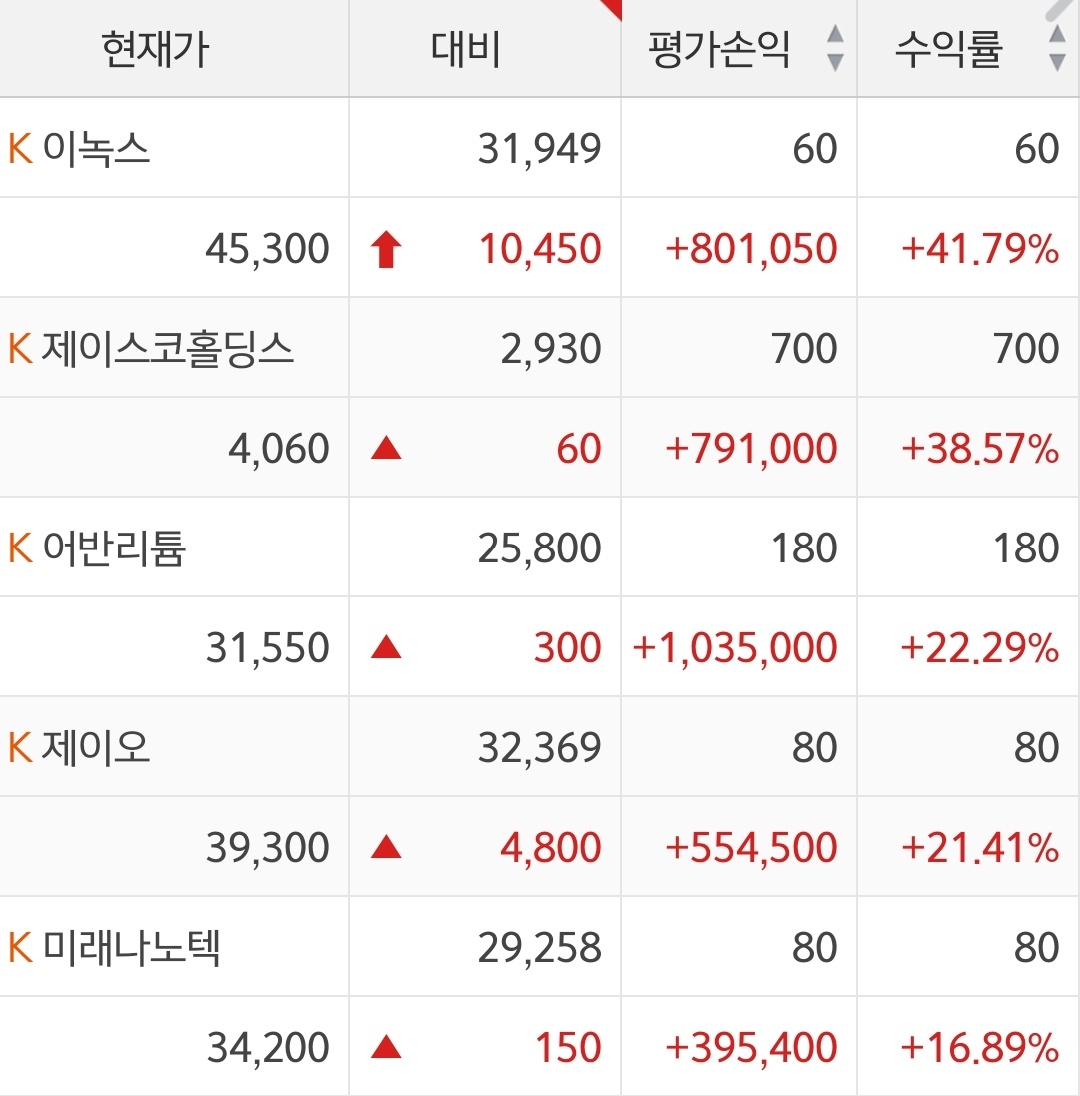The width and height of the screenshot is (1080, 1096).
Task: Click the red triangle next to 4,800
Action: [386, 849]
